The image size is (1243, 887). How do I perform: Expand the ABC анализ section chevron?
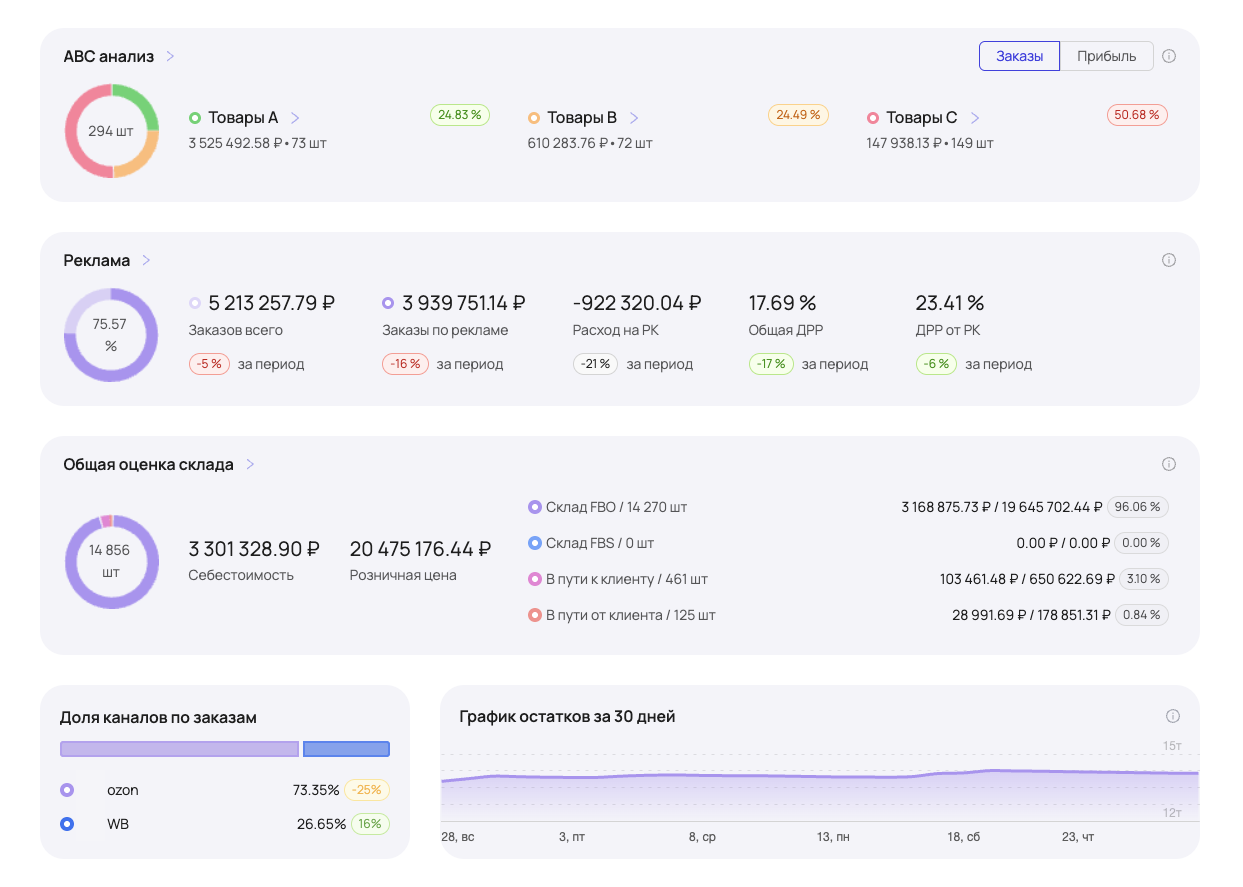click(170, 56)
